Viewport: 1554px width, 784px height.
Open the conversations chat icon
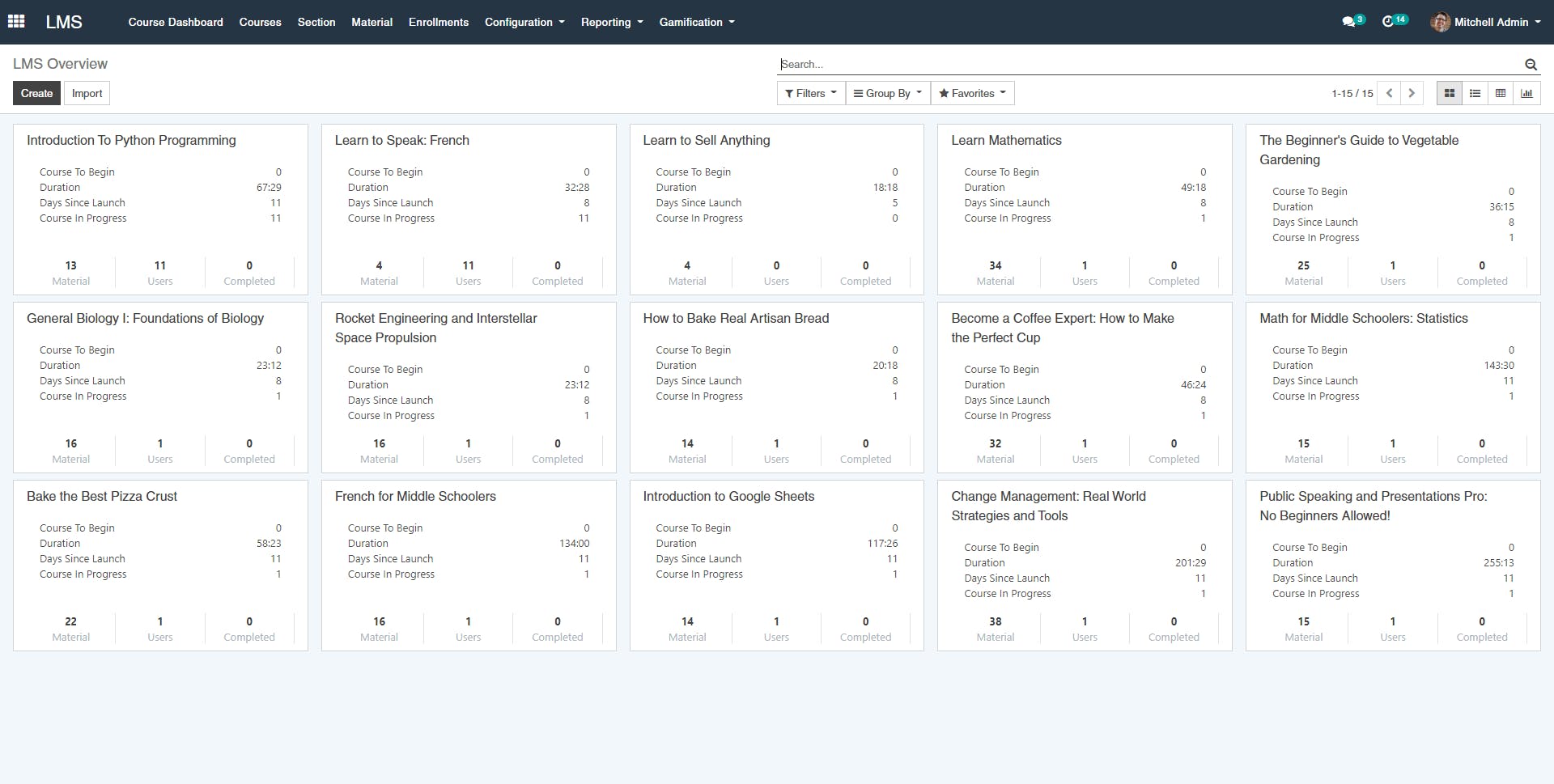[1348, 22]
